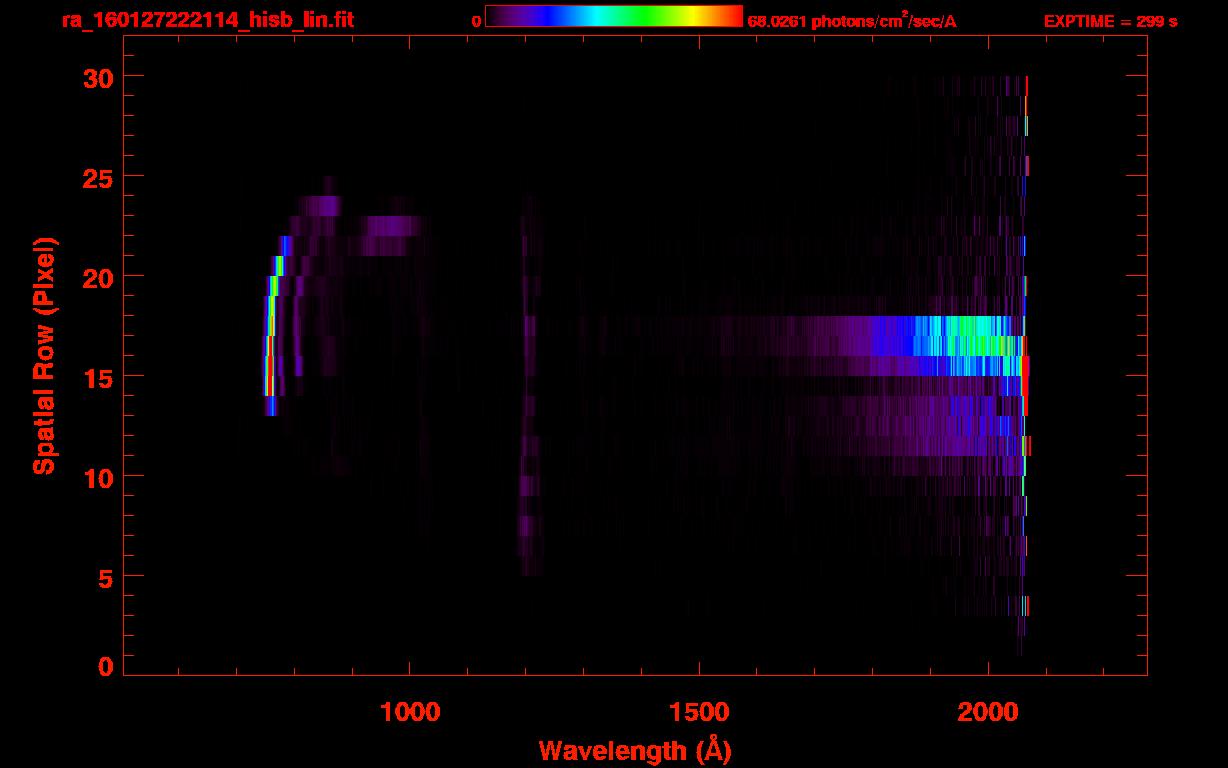The image size is (1228, 768).
Task: Click the x-axis tick label 2000
Action: [x=988, y=711]
